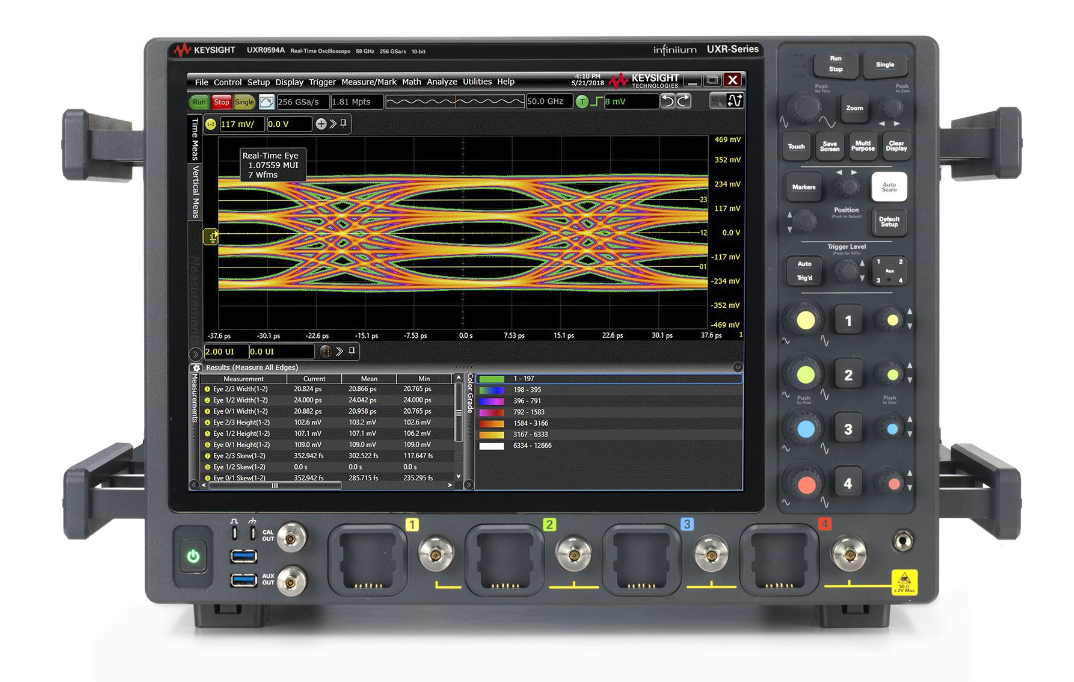Pin the channel settings bar

[345, 124]
